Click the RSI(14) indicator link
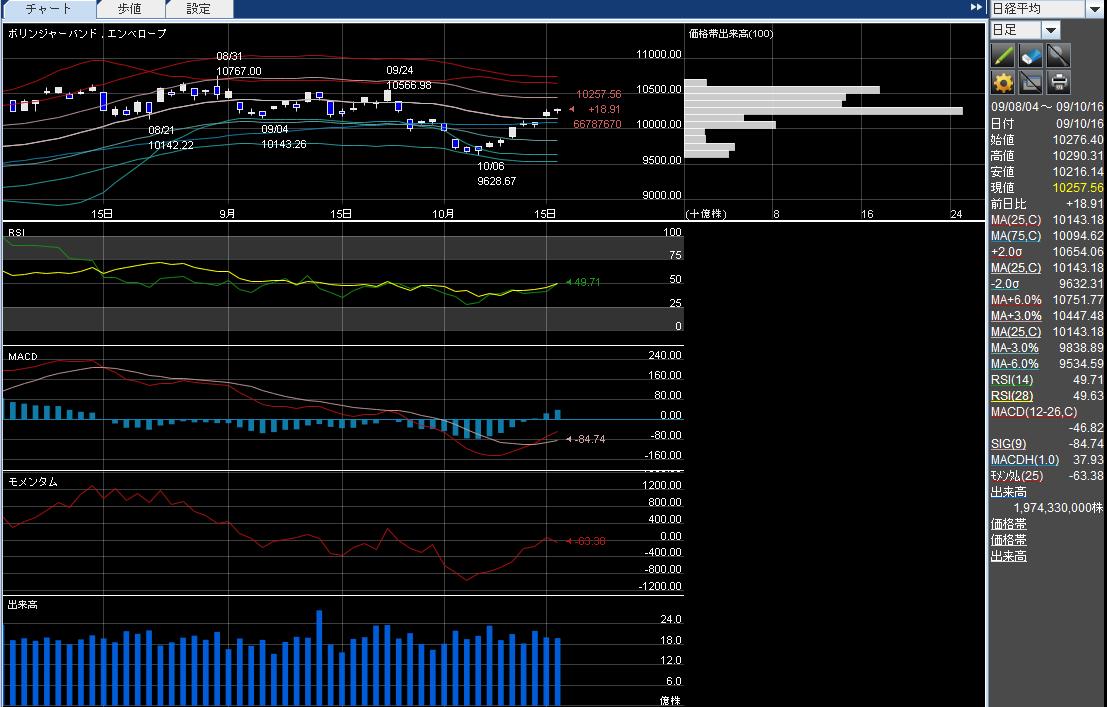 point(1010,380)
